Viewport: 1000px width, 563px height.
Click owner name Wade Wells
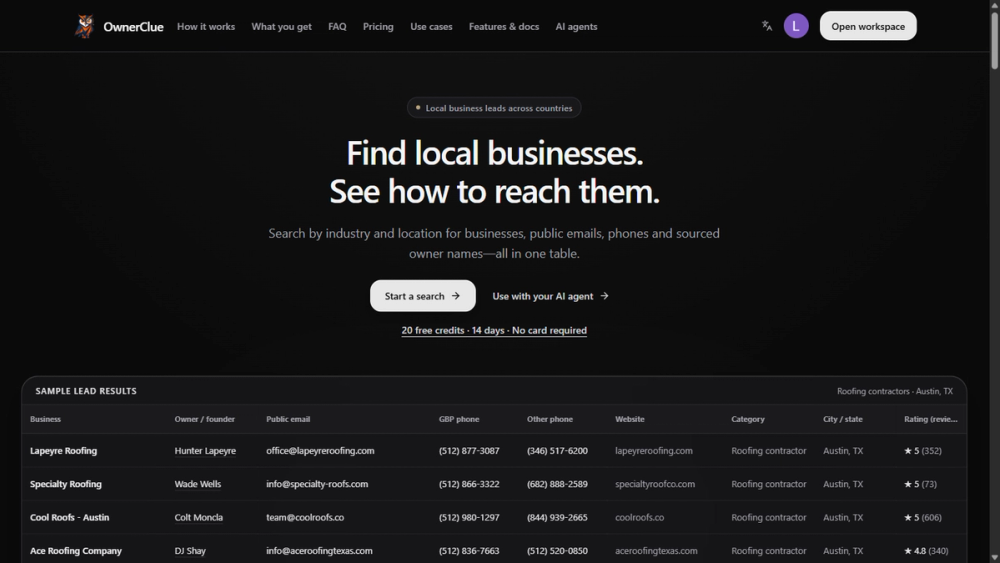[198, 484]
